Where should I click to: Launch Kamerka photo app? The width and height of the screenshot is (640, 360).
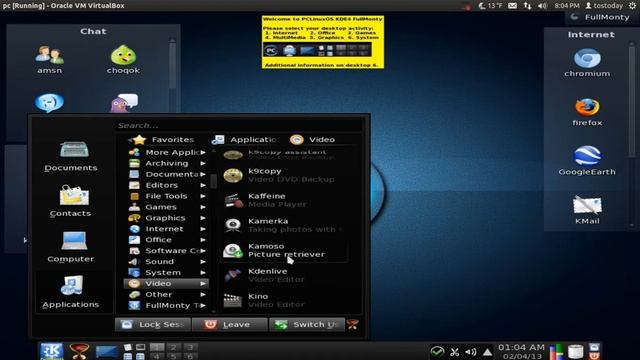(284, 225)
